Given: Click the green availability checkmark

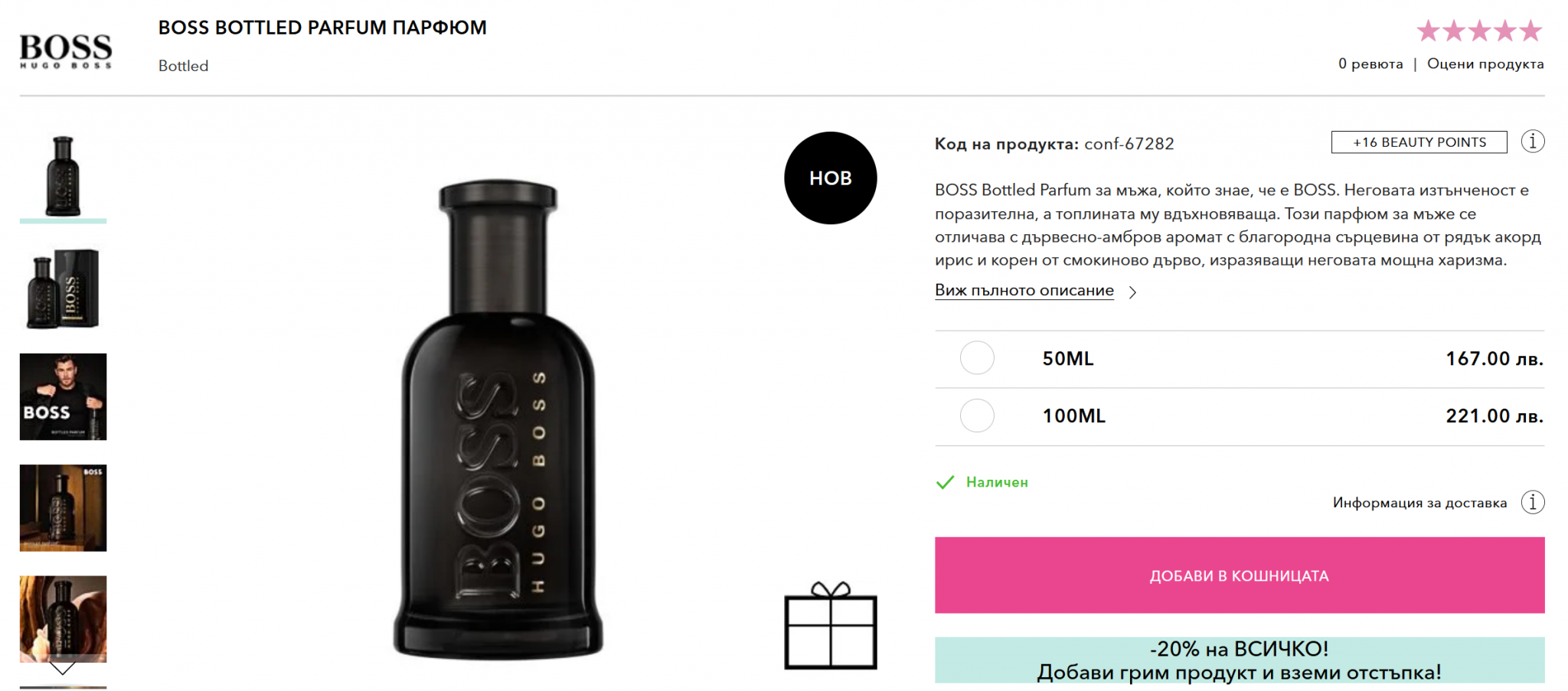Looking at the screenshot, I should pos(946,482).
